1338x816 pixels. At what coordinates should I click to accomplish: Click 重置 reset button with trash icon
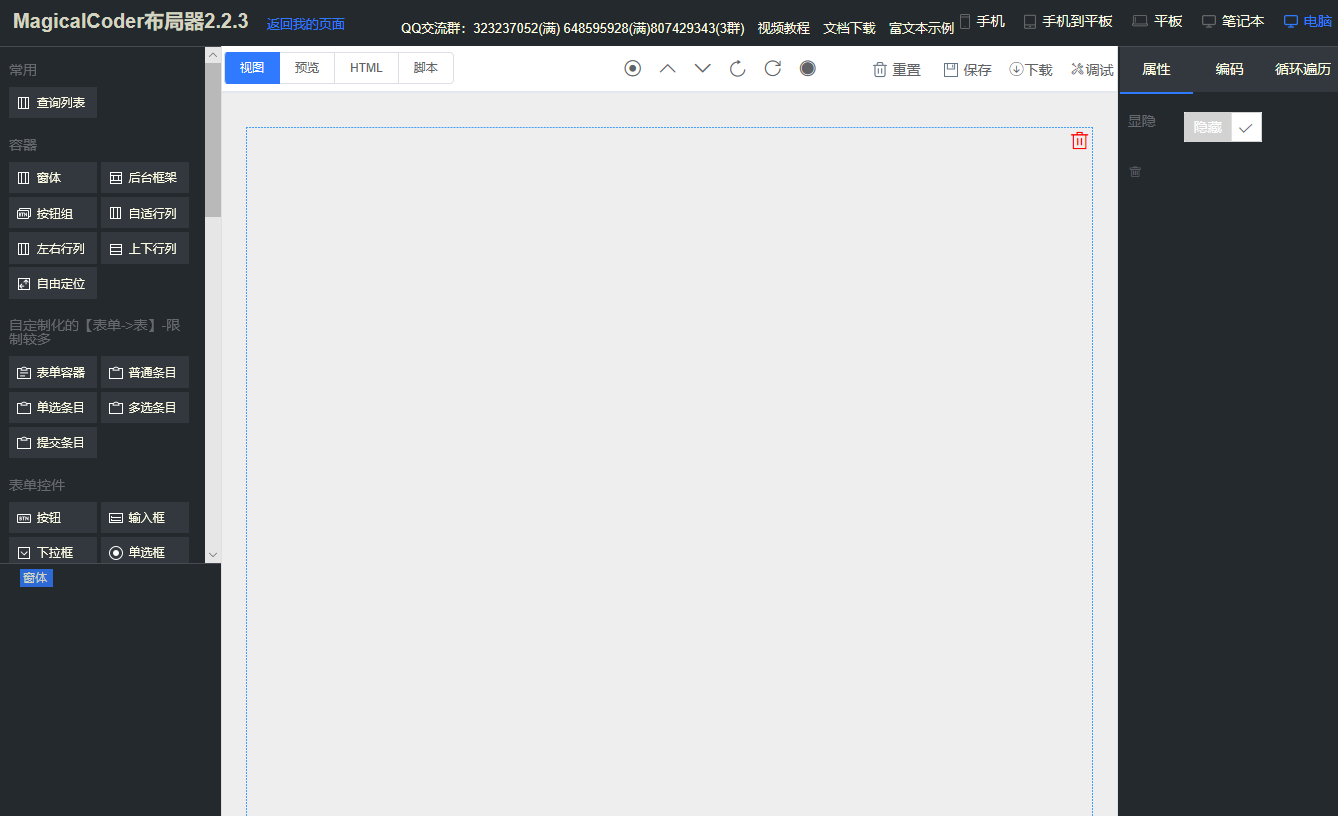(x=897, y=69)
